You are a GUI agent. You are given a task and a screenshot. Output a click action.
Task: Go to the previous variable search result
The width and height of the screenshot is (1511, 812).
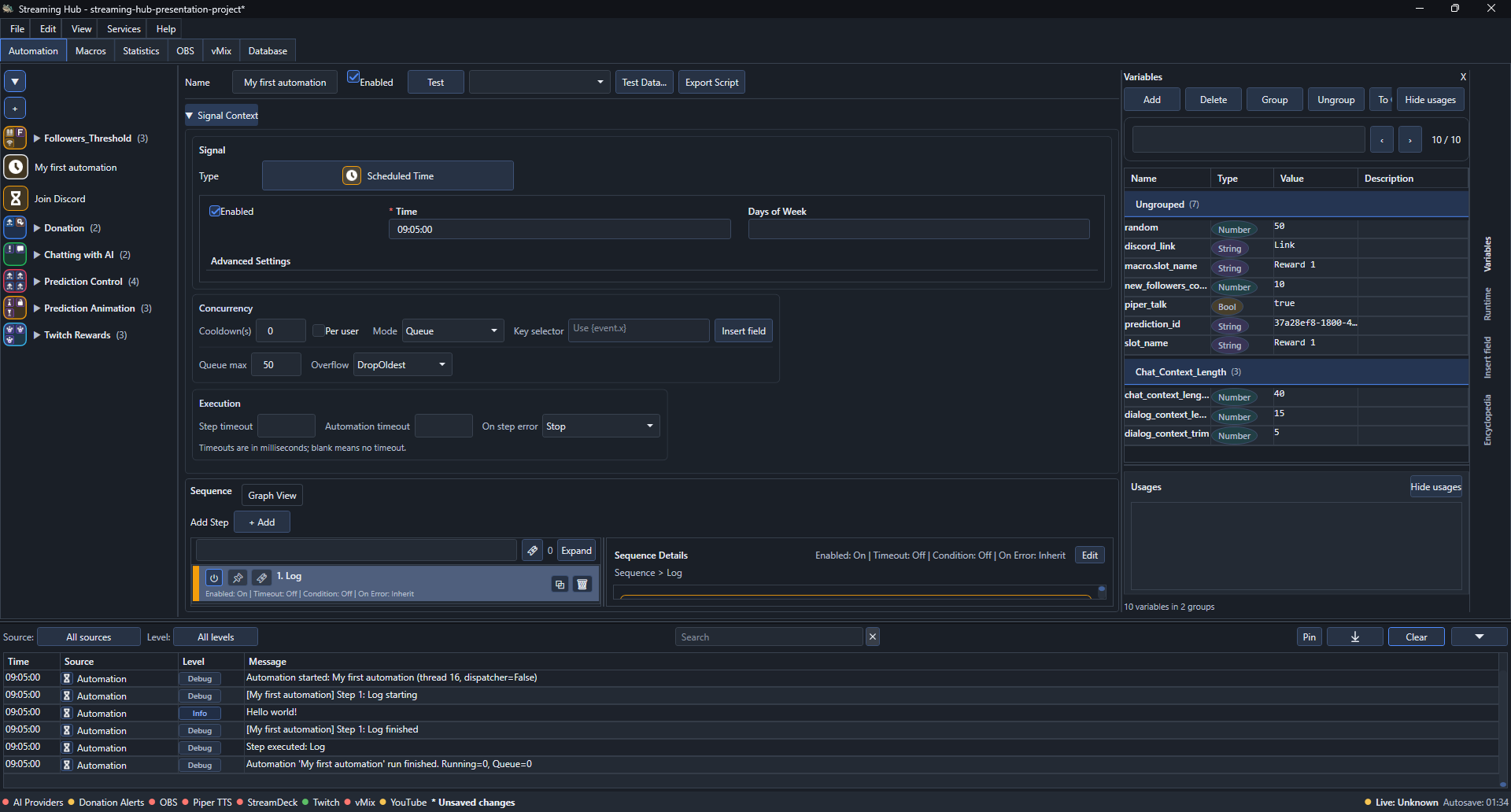pyautogui.click(x=1381, y=139)
